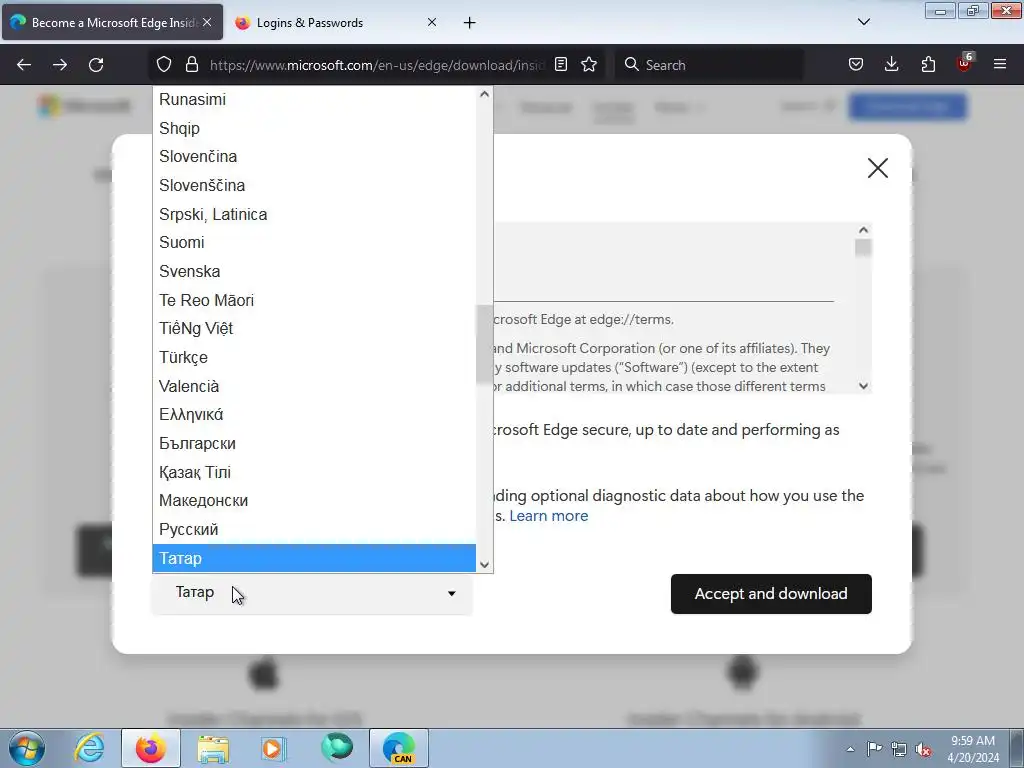The image size is (1024, 768).
Task: Show site security info via padlock icon
Action: click(191, 65)
